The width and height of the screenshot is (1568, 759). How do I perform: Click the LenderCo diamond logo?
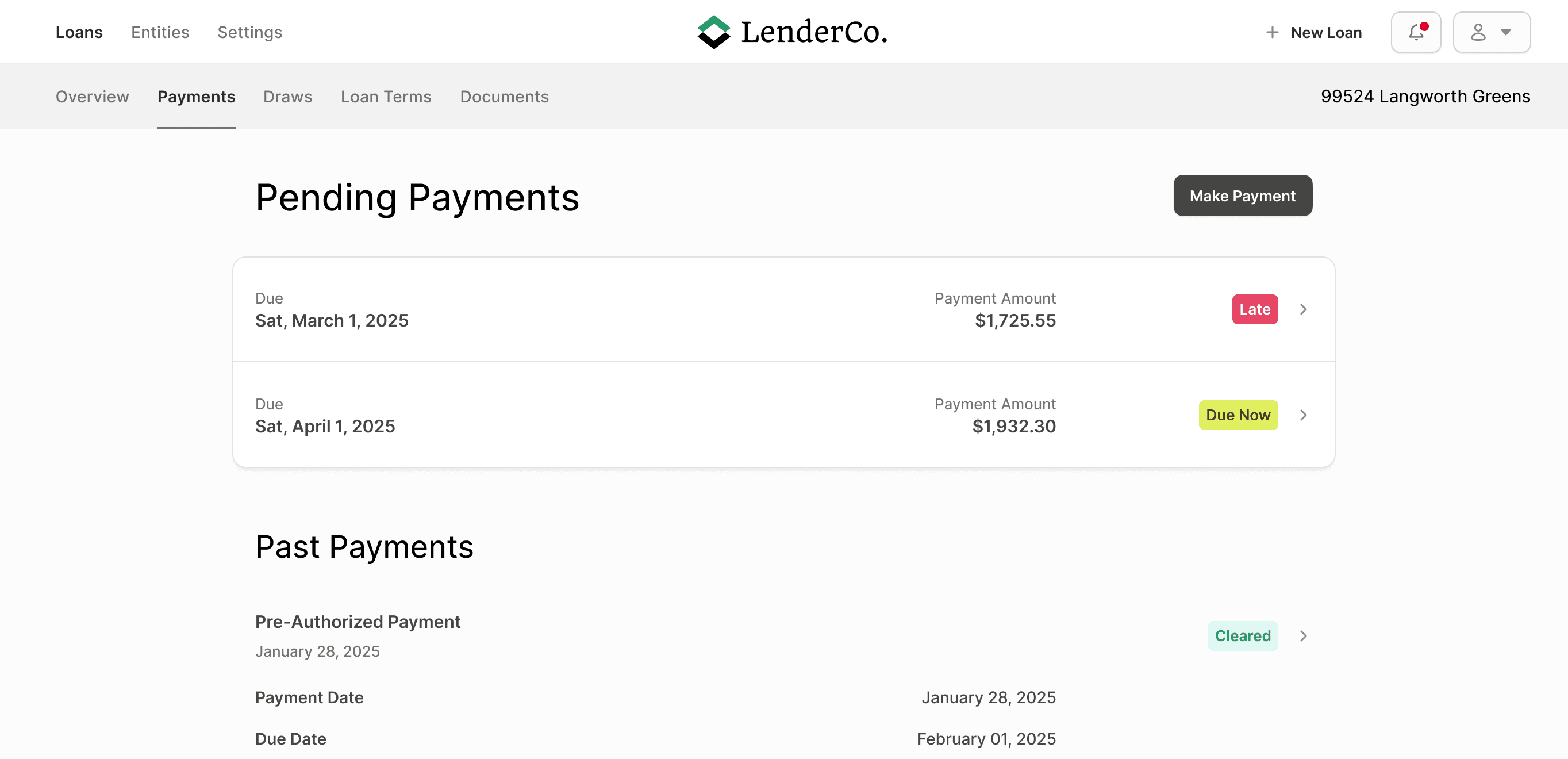713,32
